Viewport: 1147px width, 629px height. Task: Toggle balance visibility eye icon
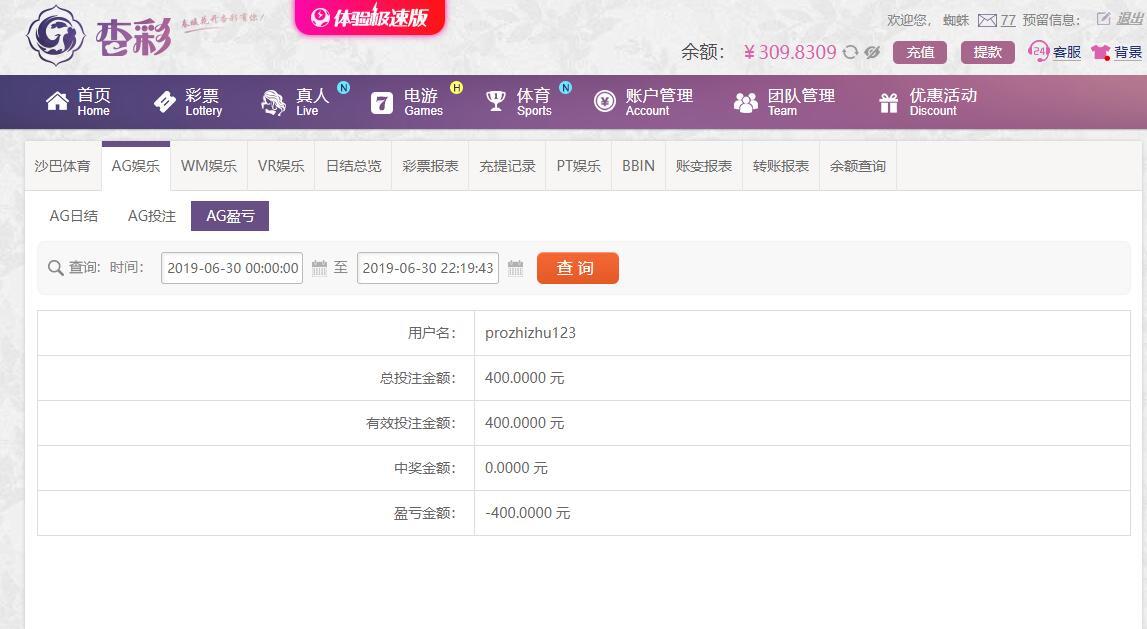[x=871, y=52]
